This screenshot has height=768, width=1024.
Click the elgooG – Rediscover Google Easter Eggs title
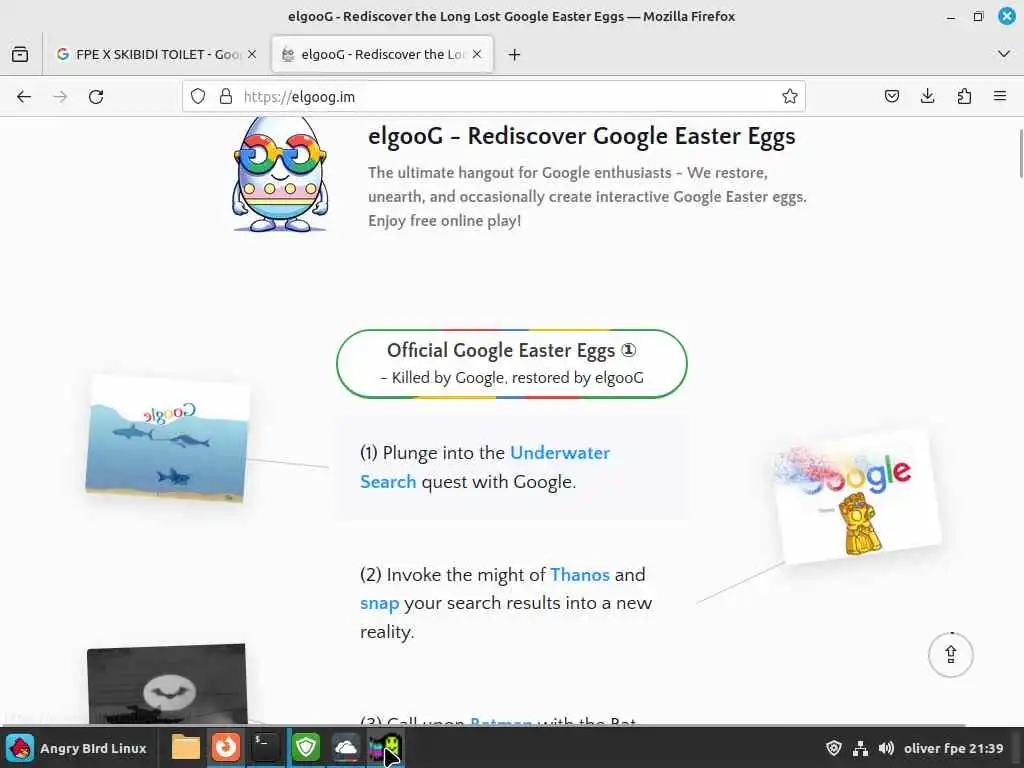(x=582, y=136)
